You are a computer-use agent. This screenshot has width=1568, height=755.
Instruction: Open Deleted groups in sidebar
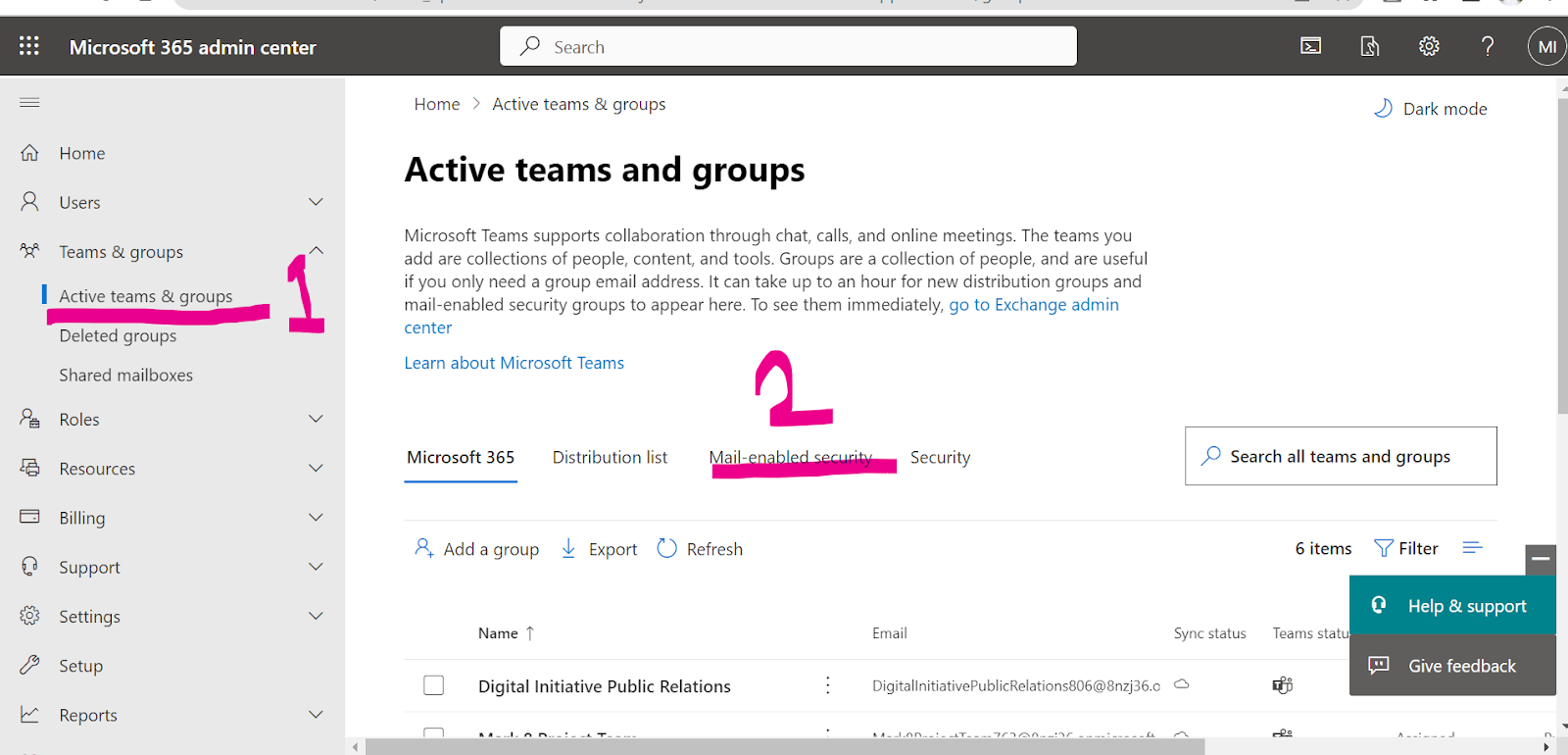pos(118,335)
